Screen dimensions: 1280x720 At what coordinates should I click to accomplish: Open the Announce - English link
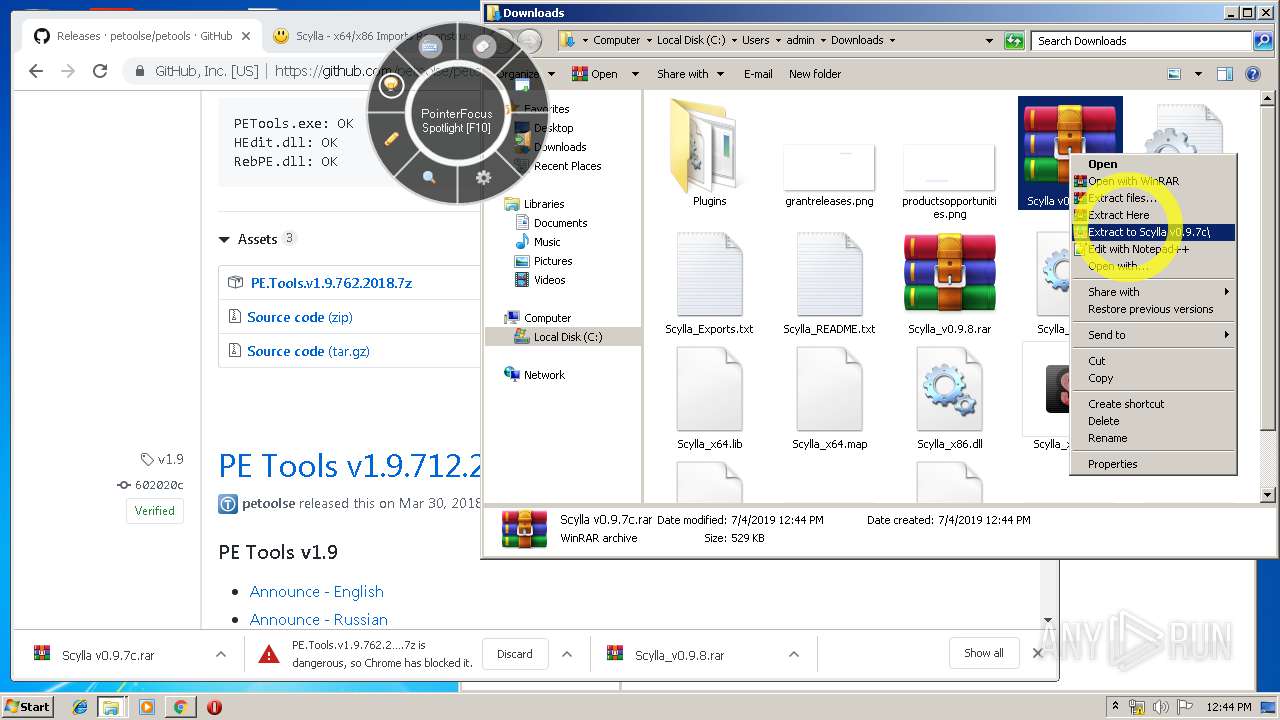316,592
